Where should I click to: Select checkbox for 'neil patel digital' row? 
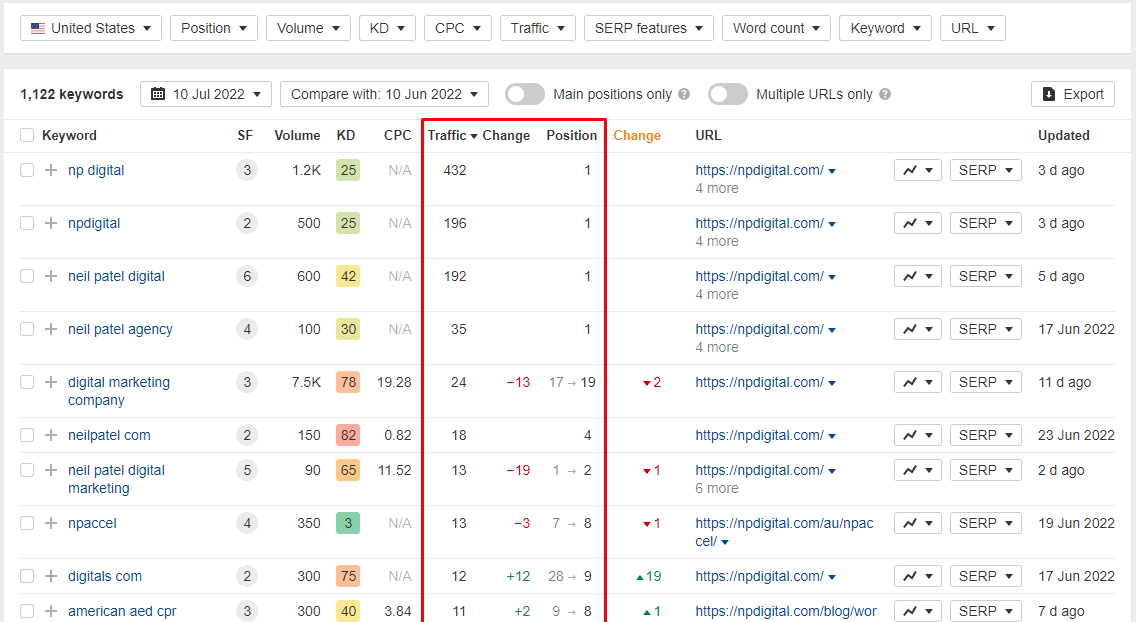pyautogui.click(x=27, y=276)
